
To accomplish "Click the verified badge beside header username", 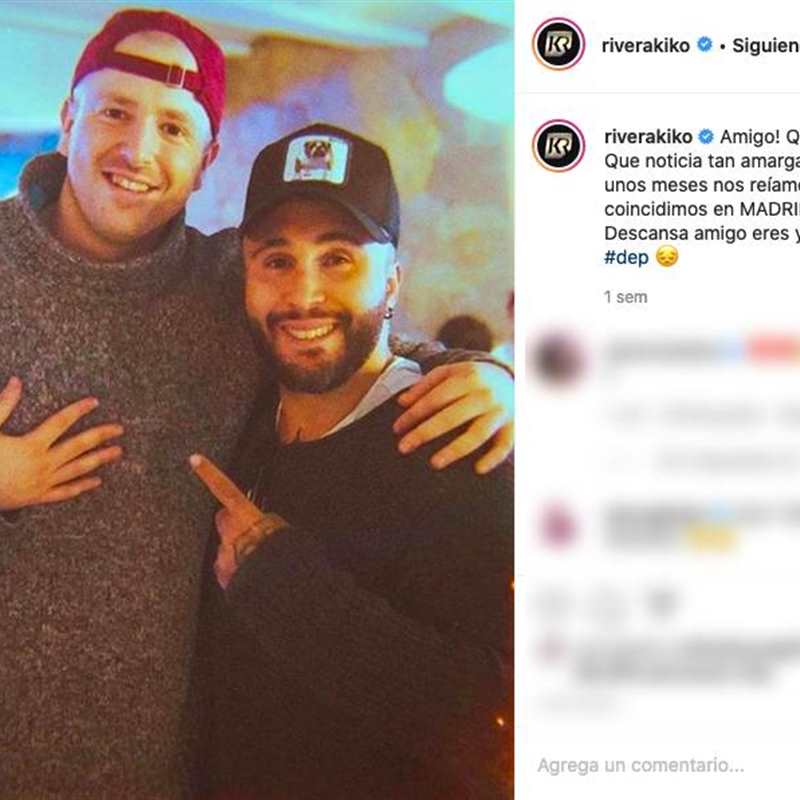I will point(705,44).
